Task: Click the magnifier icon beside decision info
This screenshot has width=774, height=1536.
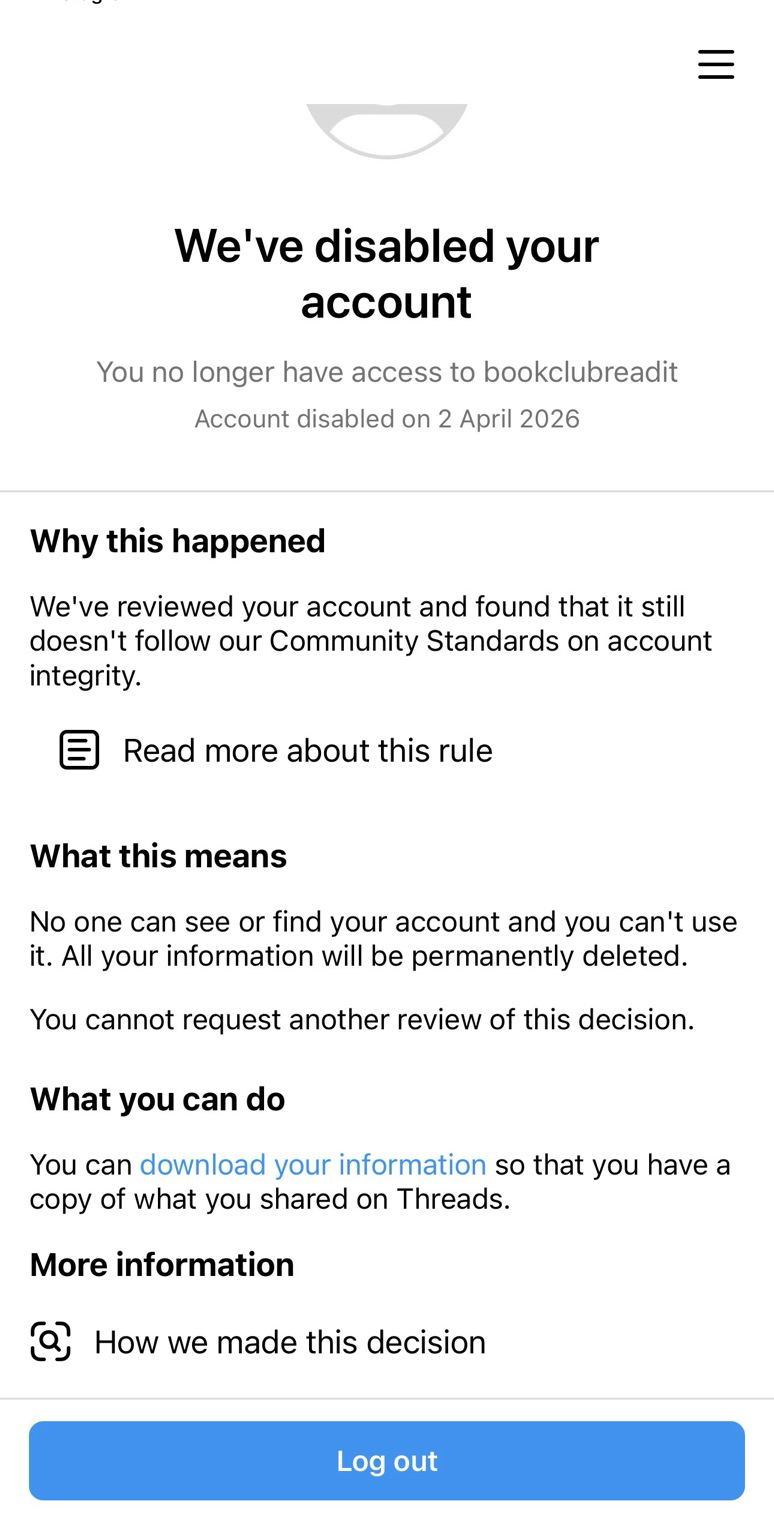Action: click(51, 1341)
